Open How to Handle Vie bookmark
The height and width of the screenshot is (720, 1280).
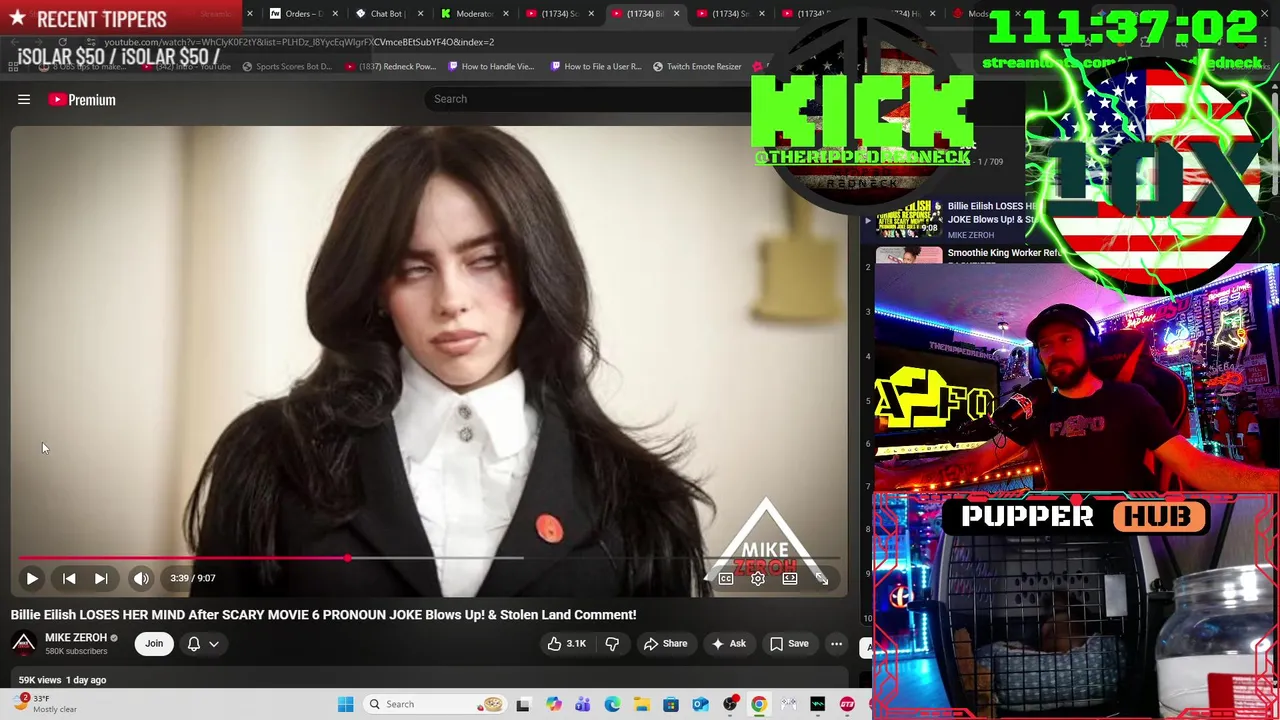491,67
